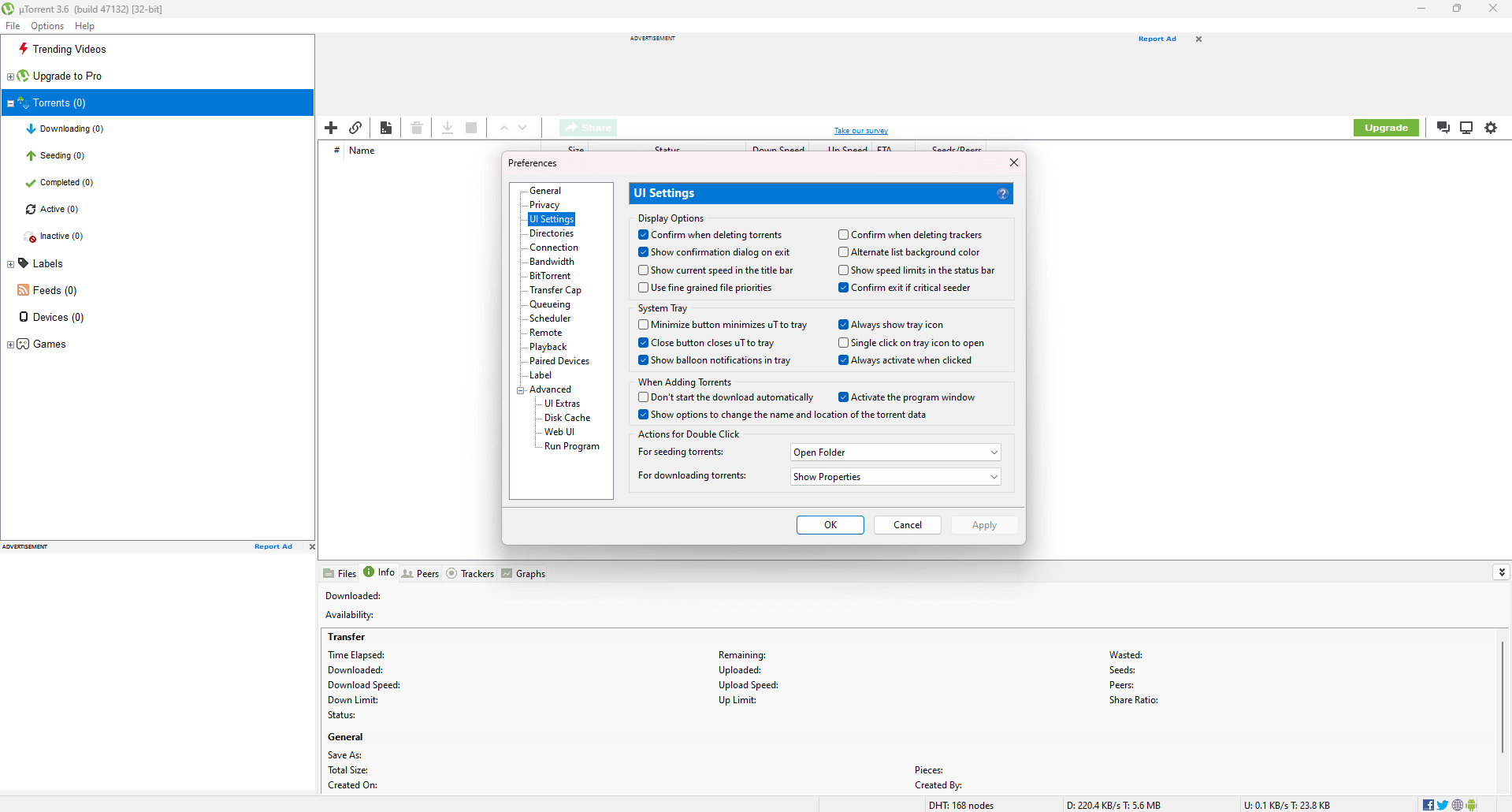Uncheck Confirm when deleting torrents
Screen dimensions: 1512x812
pyautogui.click(x=644, y=235)
